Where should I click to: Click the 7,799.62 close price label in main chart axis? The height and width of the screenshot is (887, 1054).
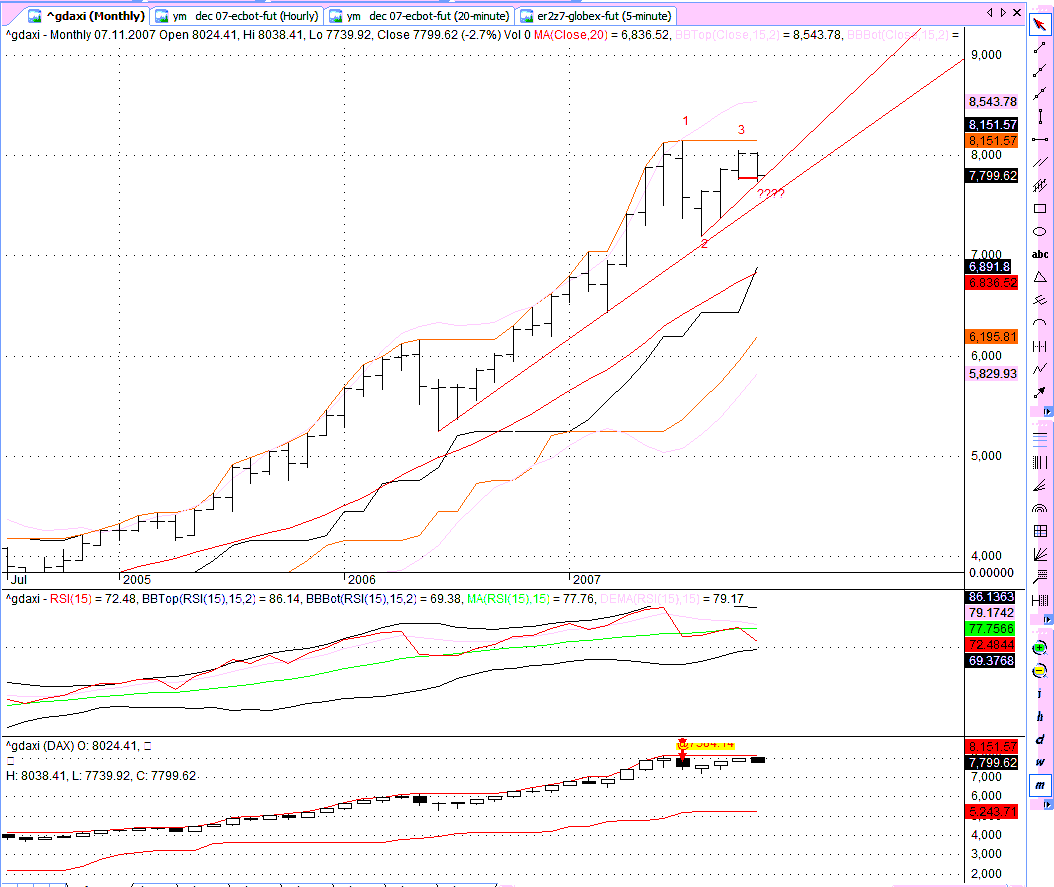(x=992, y=175)
